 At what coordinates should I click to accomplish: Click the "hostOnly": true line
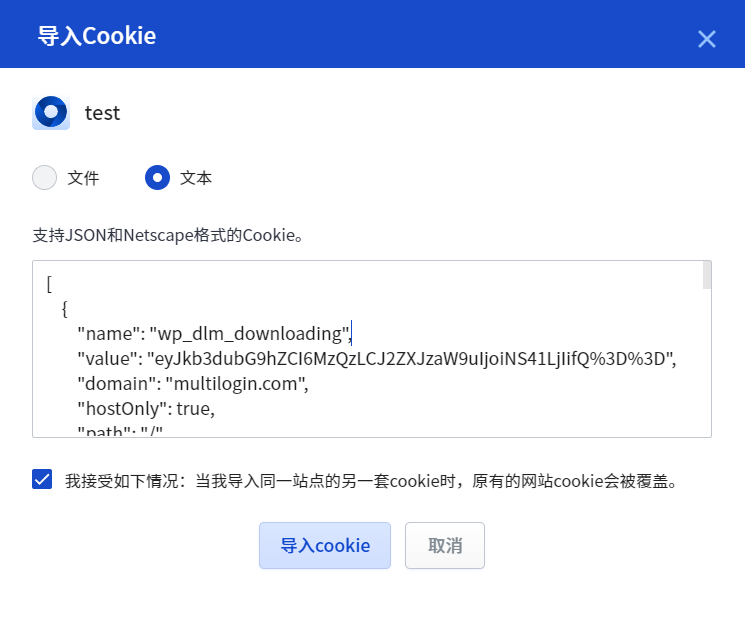(146, 409)
